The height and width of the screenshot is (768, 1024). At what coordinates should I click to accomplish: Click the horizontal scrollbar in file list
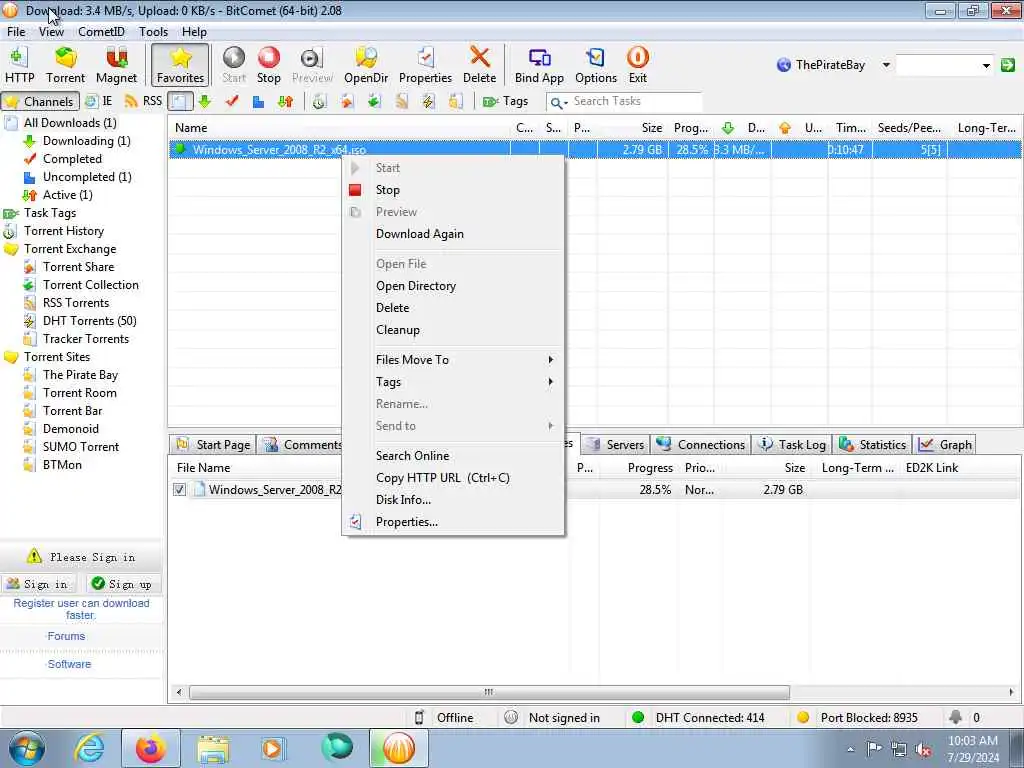(x=488, y=692)
